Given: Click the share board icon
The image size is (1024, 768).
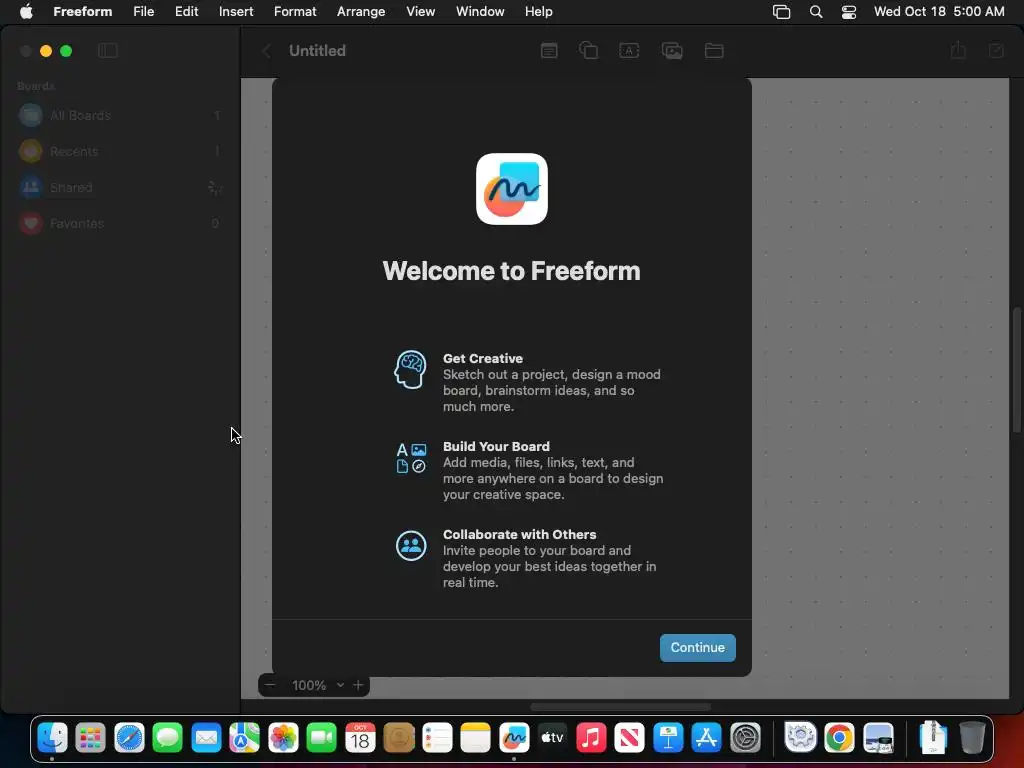Looking at the screenshot, I should 958,50.
